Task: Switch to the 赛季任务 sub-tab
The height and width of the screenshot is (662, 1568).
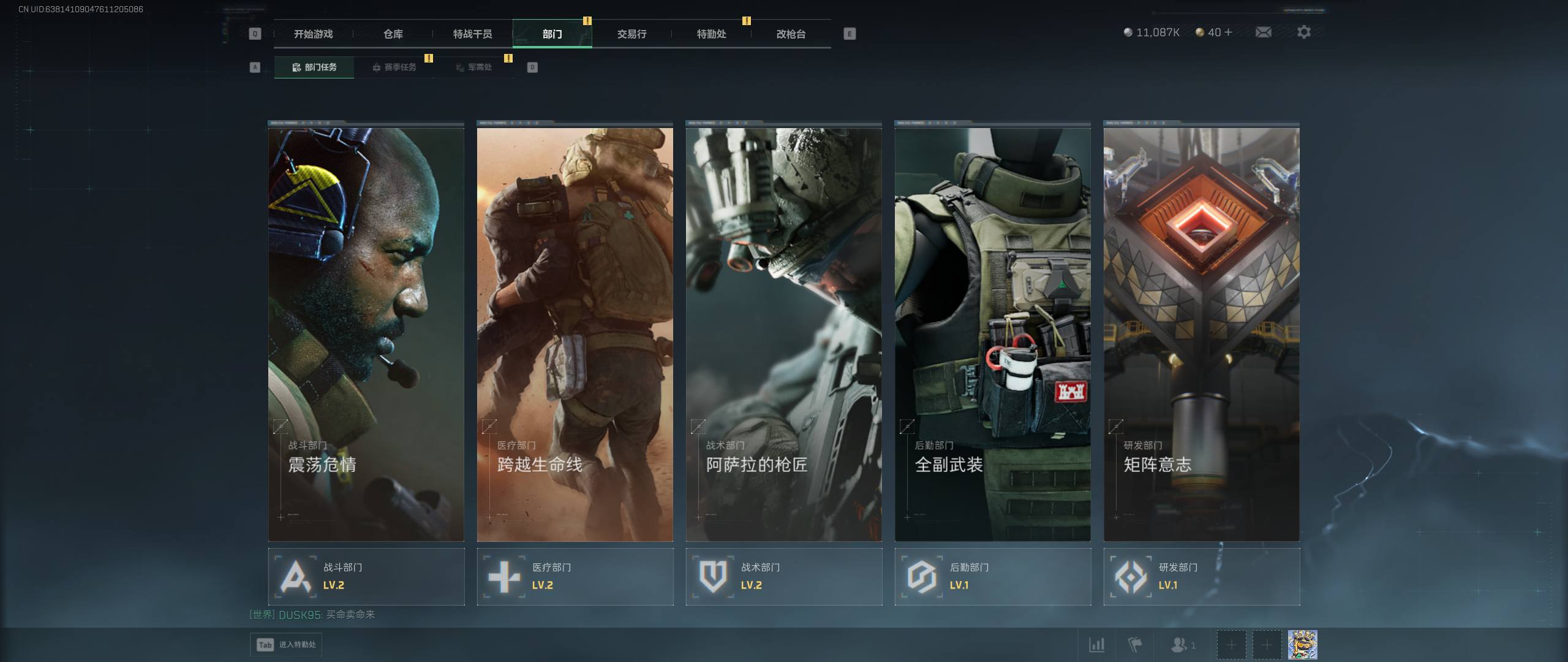Action: point(394,67)
